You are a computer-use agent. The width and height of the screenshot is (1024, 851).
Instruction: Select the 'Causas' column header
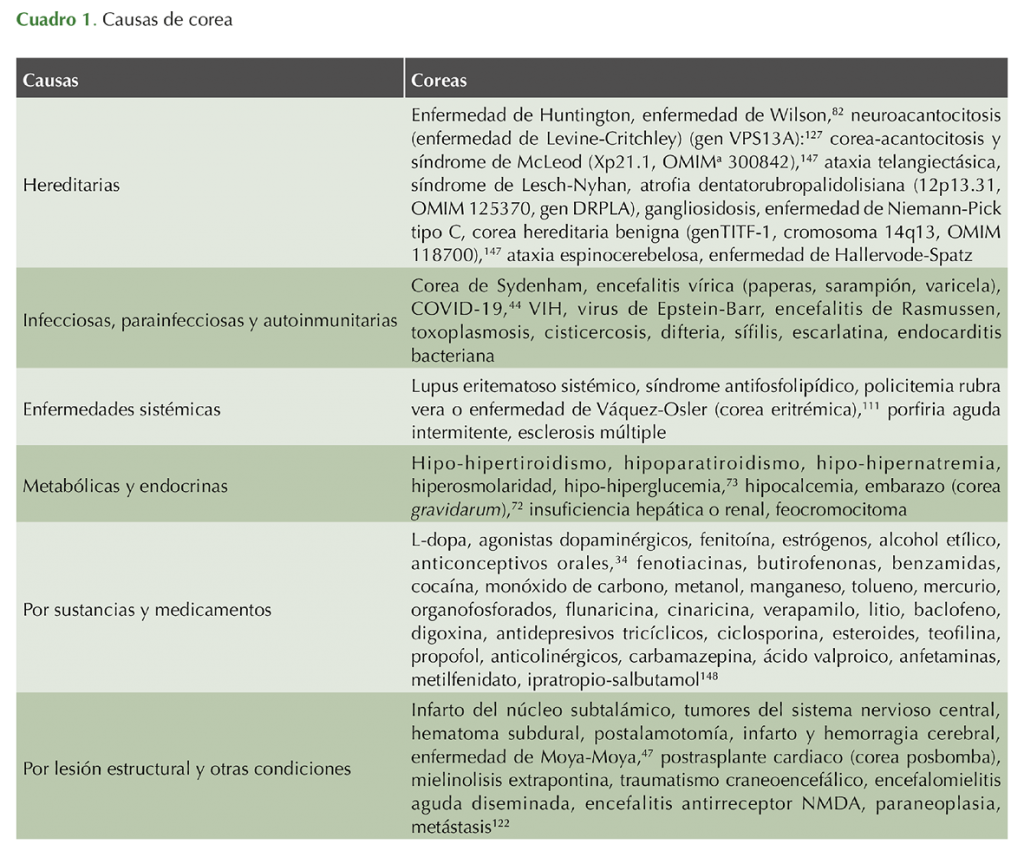(x=50, y=80)
